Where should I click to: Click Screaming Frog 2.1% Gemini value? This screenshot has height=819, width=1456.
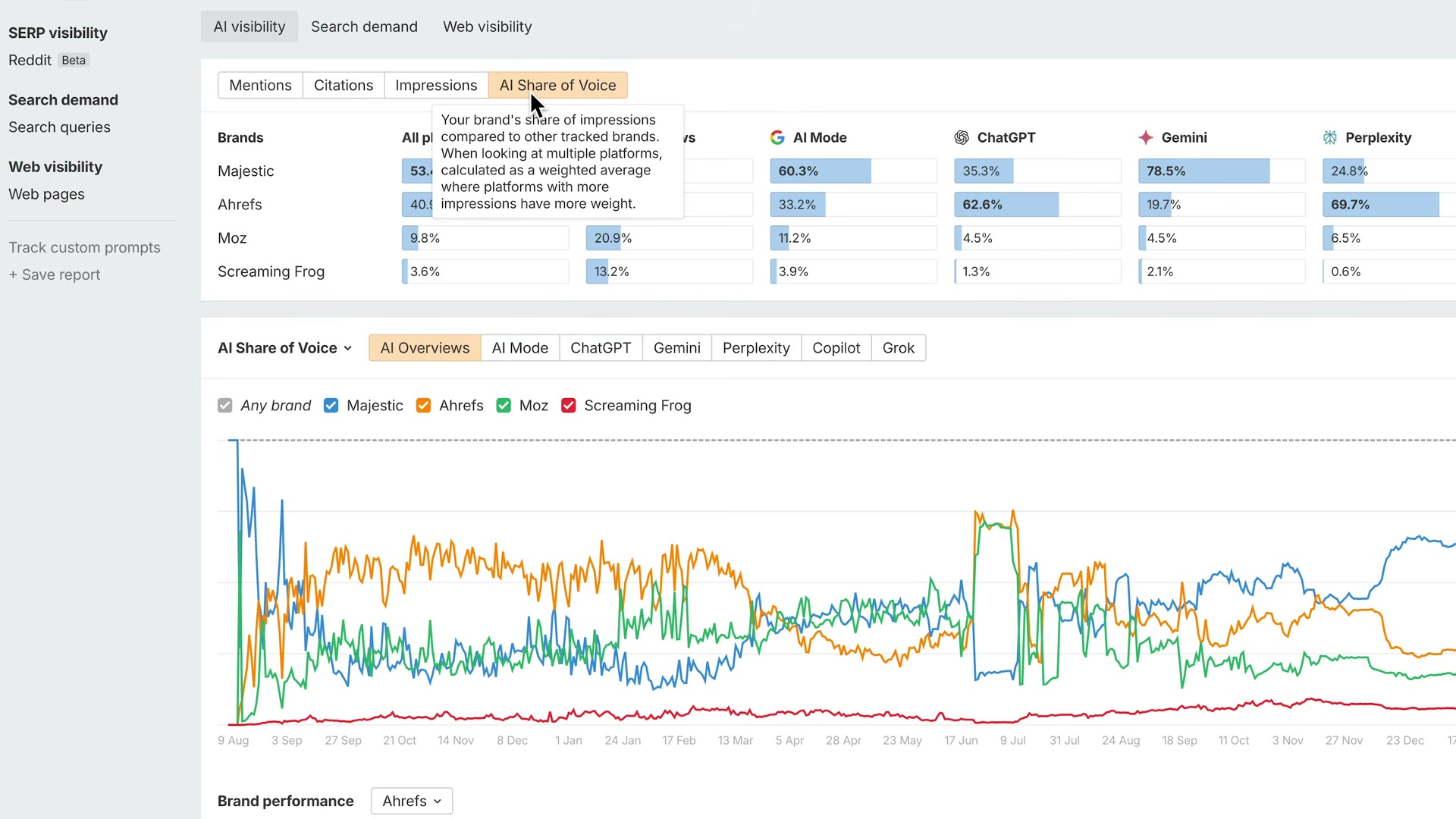(x=1159, y=271)
